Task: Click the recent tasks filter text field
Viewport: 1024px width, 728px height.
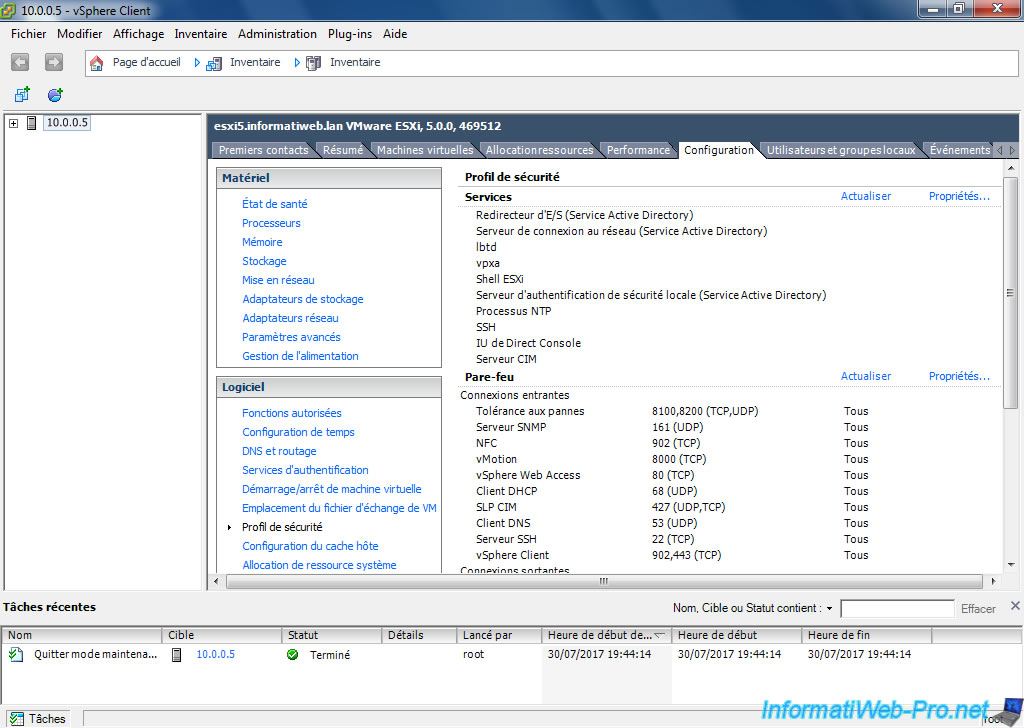Action: (897, 609)
